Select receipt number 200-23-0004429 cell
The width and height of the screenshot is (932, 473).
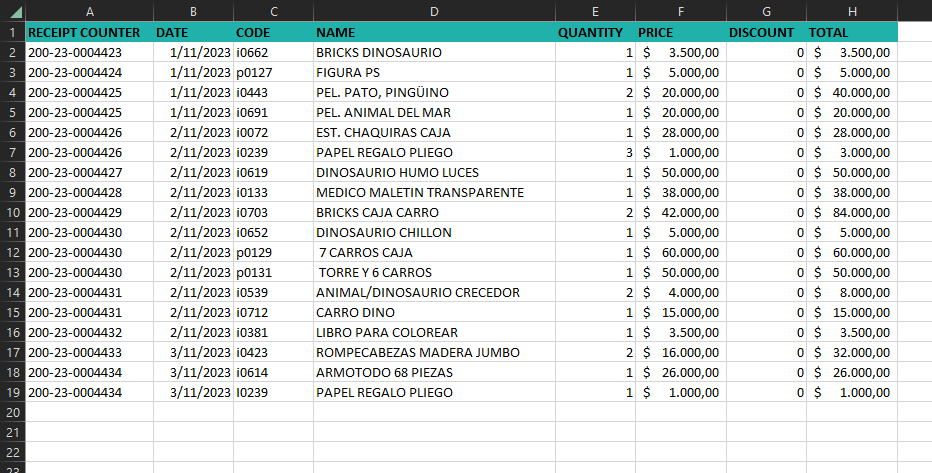tap(89, 212)
